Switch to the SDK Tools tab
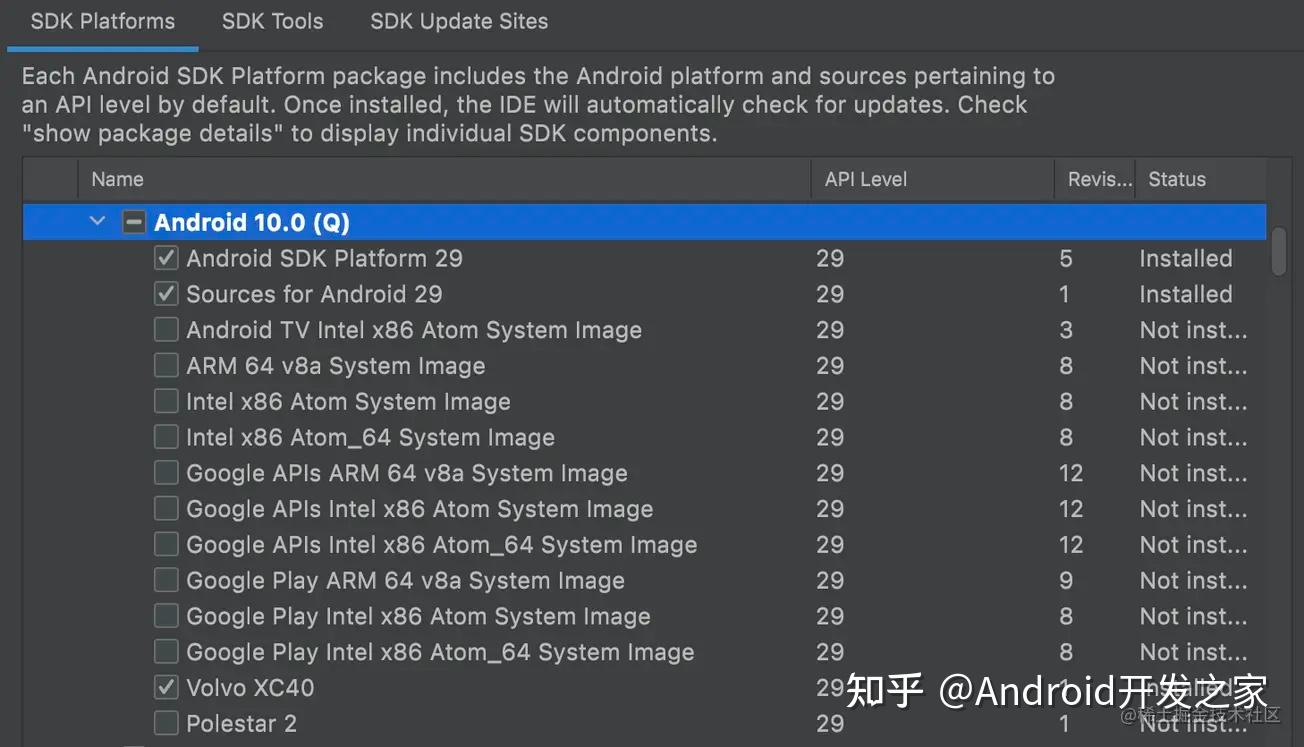This screenshot has width=1304, height=747. (x=271, y=21)
